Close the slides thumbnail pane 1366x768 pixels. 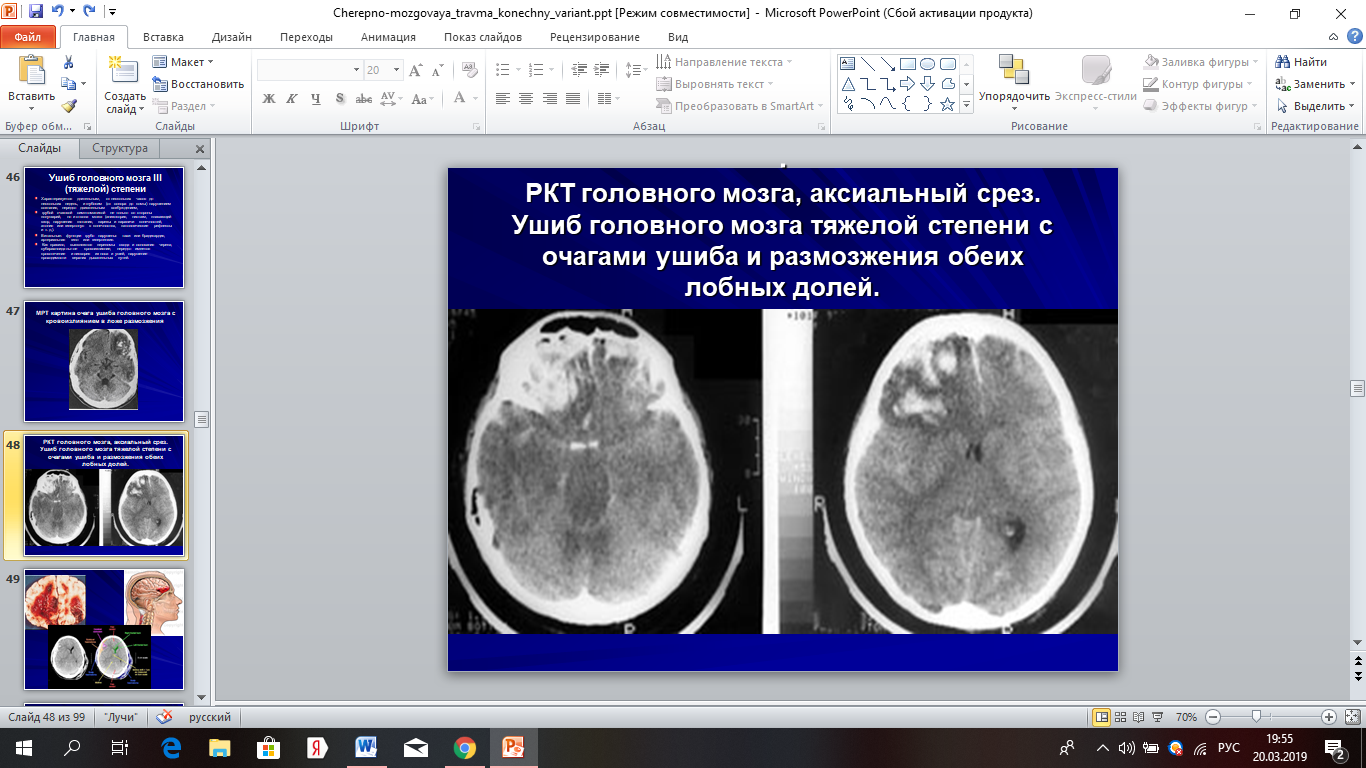click(x=200, y=149)
